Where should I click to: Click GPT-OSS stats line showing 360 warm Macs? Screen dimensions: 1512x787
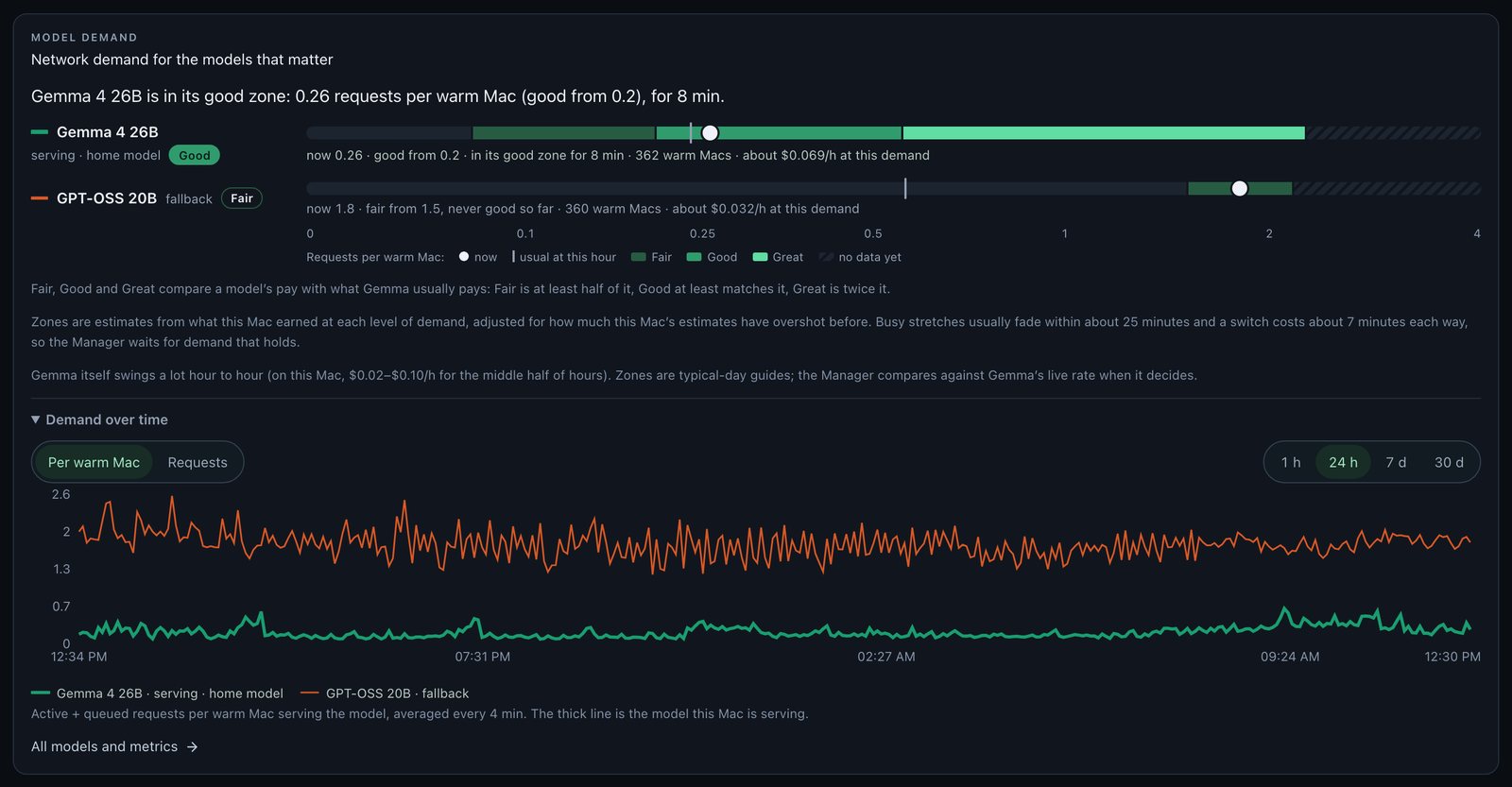[x=583, y=209]
